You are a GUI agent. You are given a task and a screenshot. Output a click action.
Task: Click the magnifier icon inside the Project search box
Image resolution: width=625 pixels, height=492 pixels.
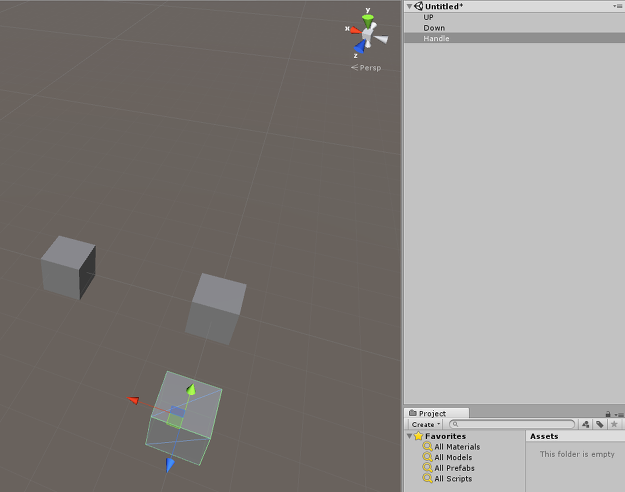[456, 424]
